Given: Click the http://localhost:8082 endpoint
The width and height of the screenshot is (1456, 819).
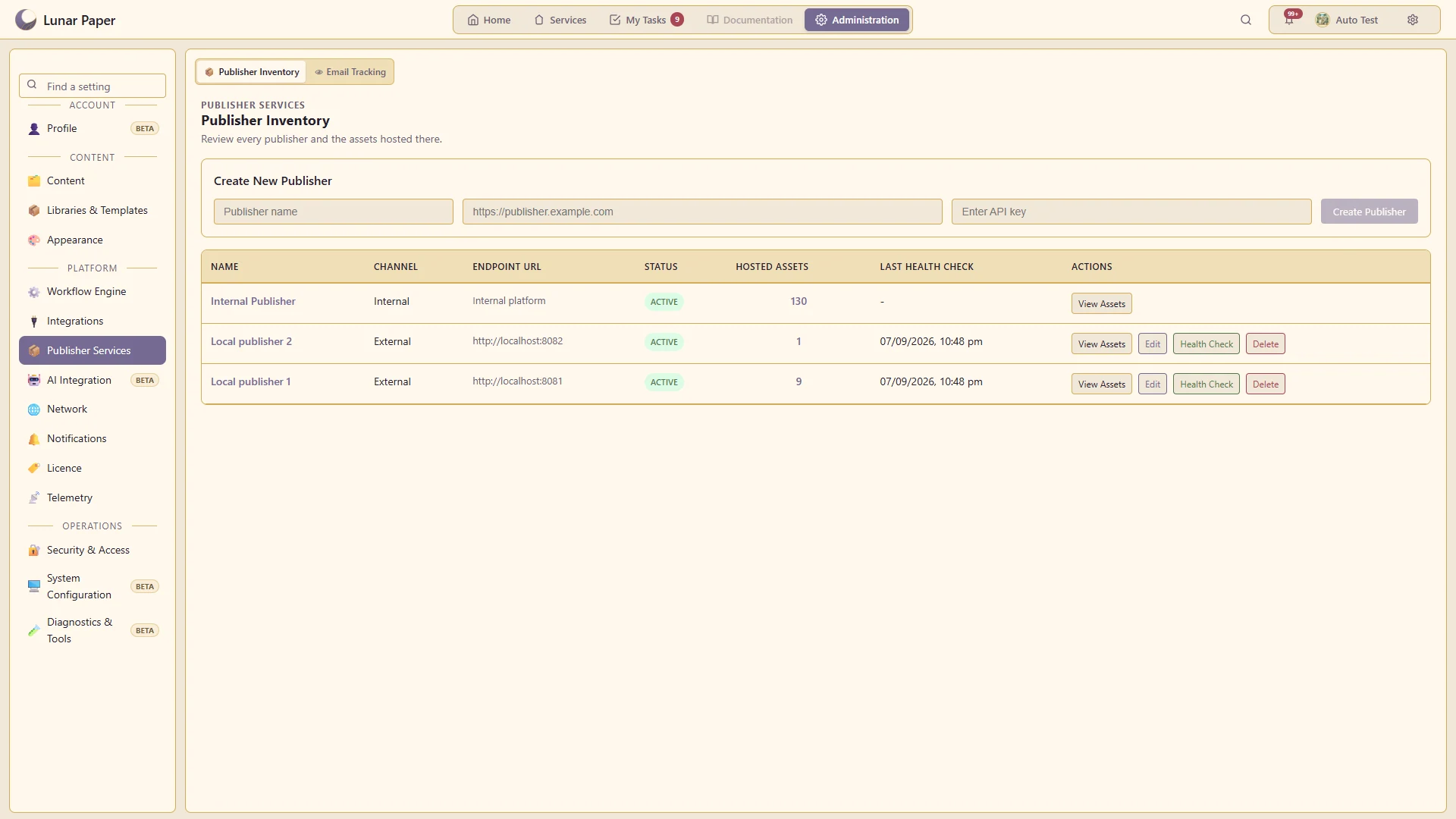Looking at the screenshot, I should [x=517, y=341].
